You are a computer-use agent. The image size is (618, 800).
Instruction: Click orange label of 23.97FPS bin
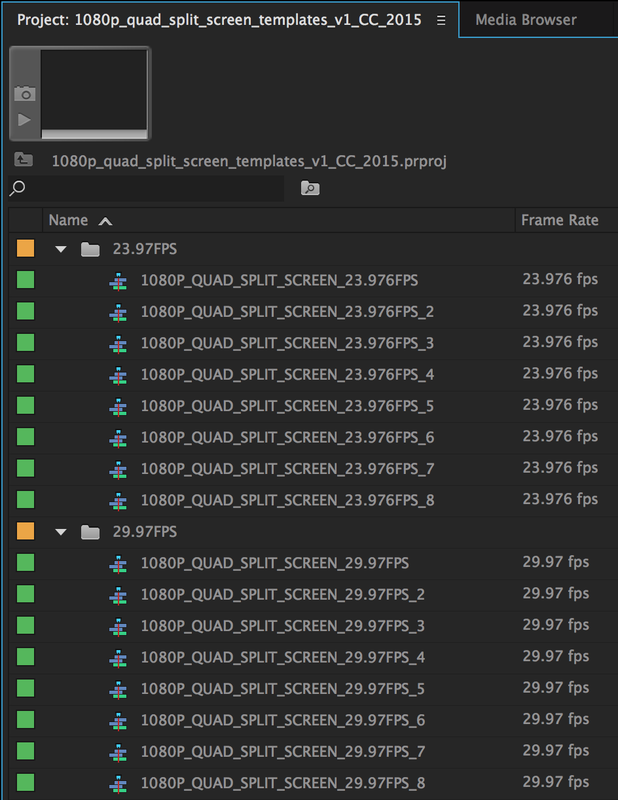tap(26, 248)
